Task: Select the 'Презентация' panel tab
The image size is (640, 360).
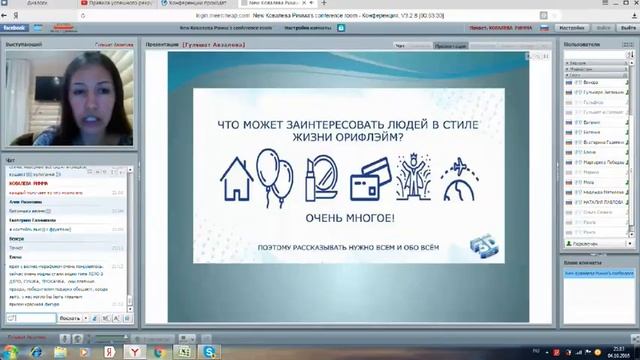Action: [450, 46]
